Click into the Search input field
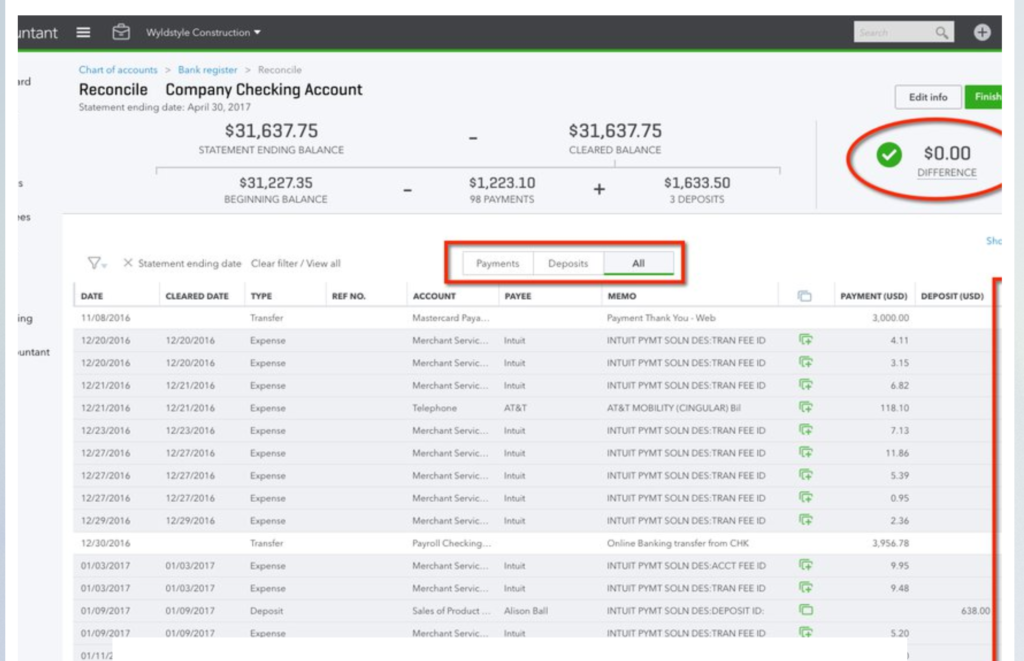 [x=892, y=33]
